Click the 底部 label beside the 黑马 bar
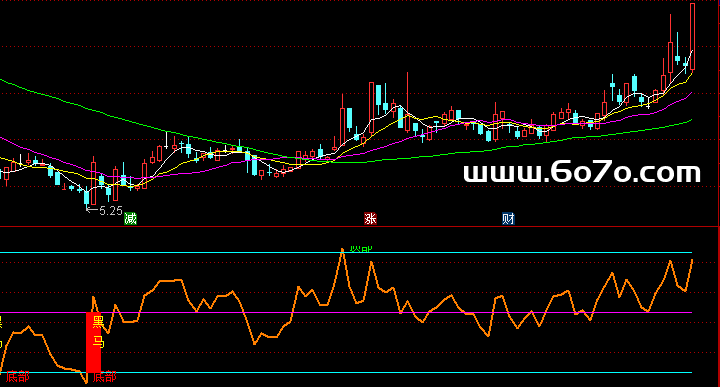This screenshot has width=720, height=387. (104, 377)
